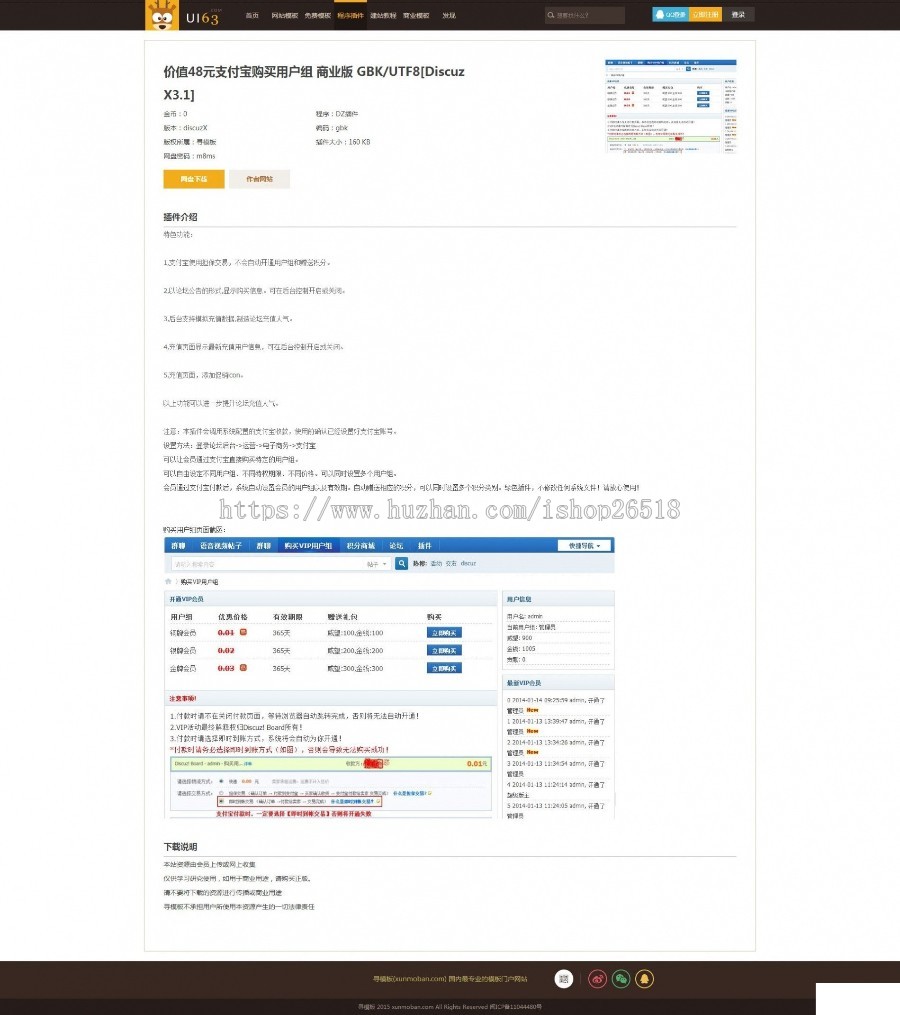Click the 插件介绍 section heading

180,217
